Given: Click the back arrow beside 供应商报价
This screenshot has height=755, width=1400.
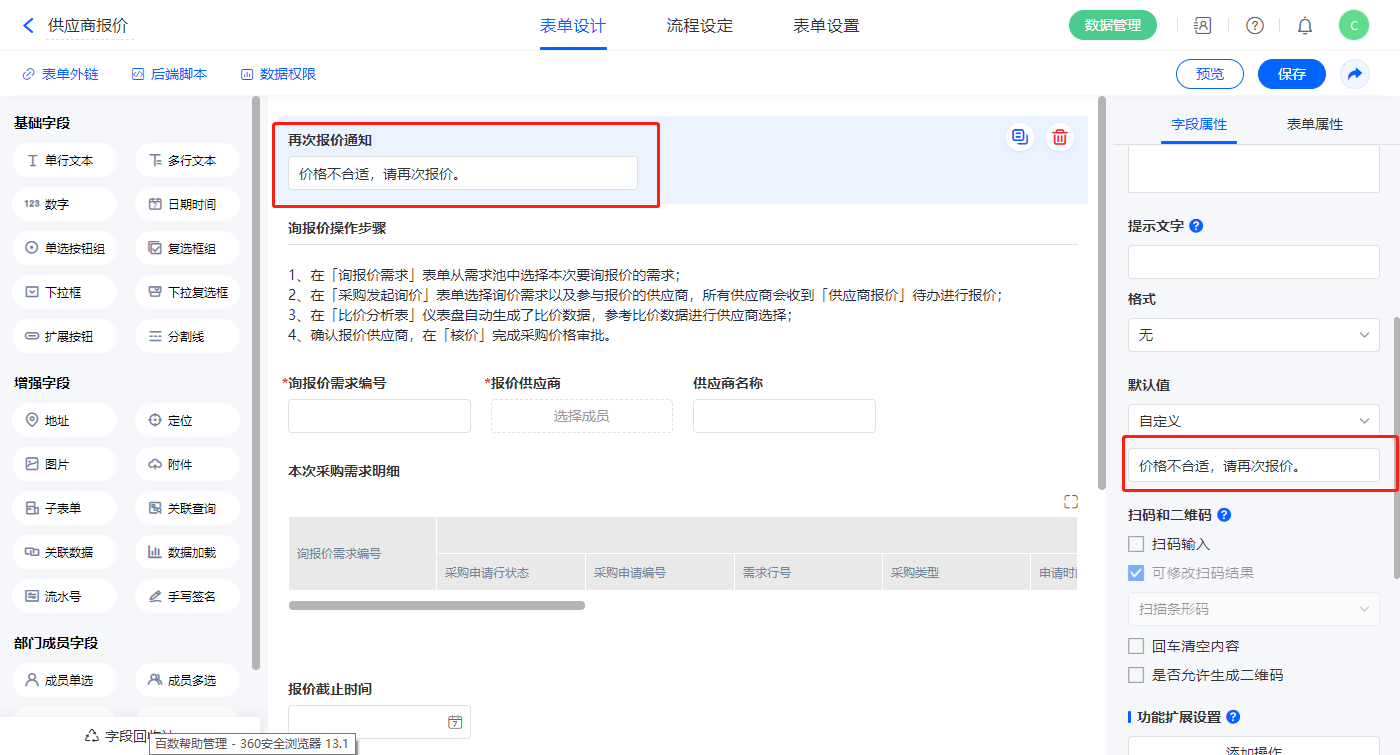Looking at the screenshot, I should 28,26.
